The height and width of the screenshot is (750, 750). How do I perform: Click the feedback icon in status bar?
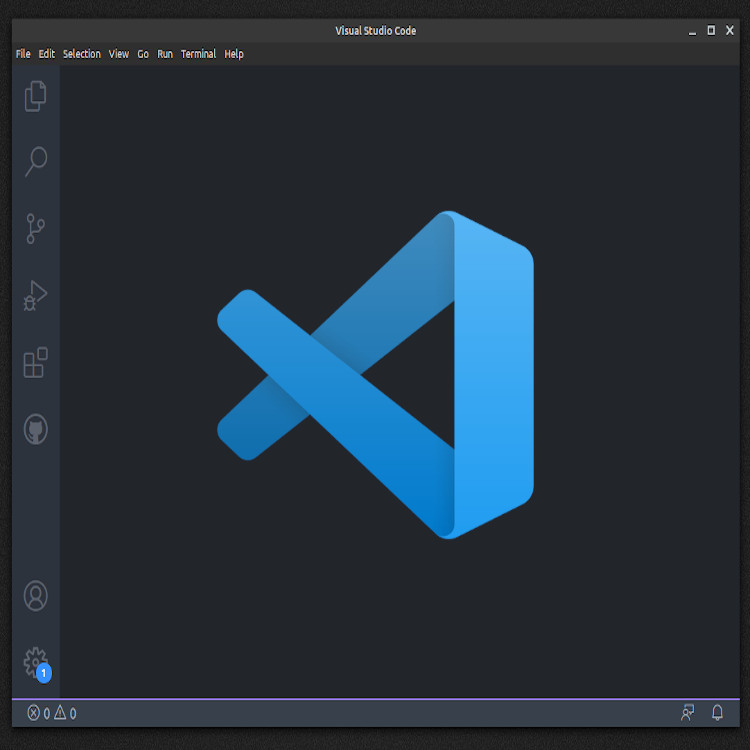(x=688, y=713)
